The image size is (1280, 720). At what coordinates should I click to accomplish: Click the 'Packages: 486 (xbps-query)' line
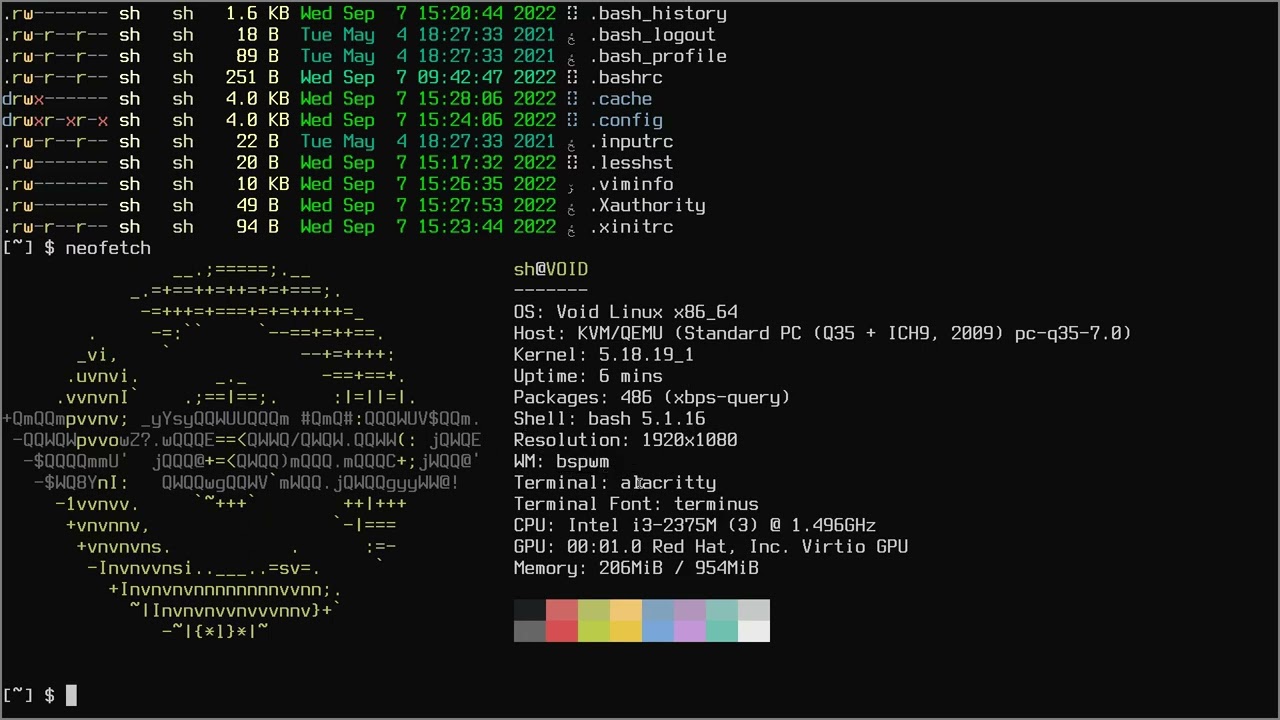click(x=652, y=397)
